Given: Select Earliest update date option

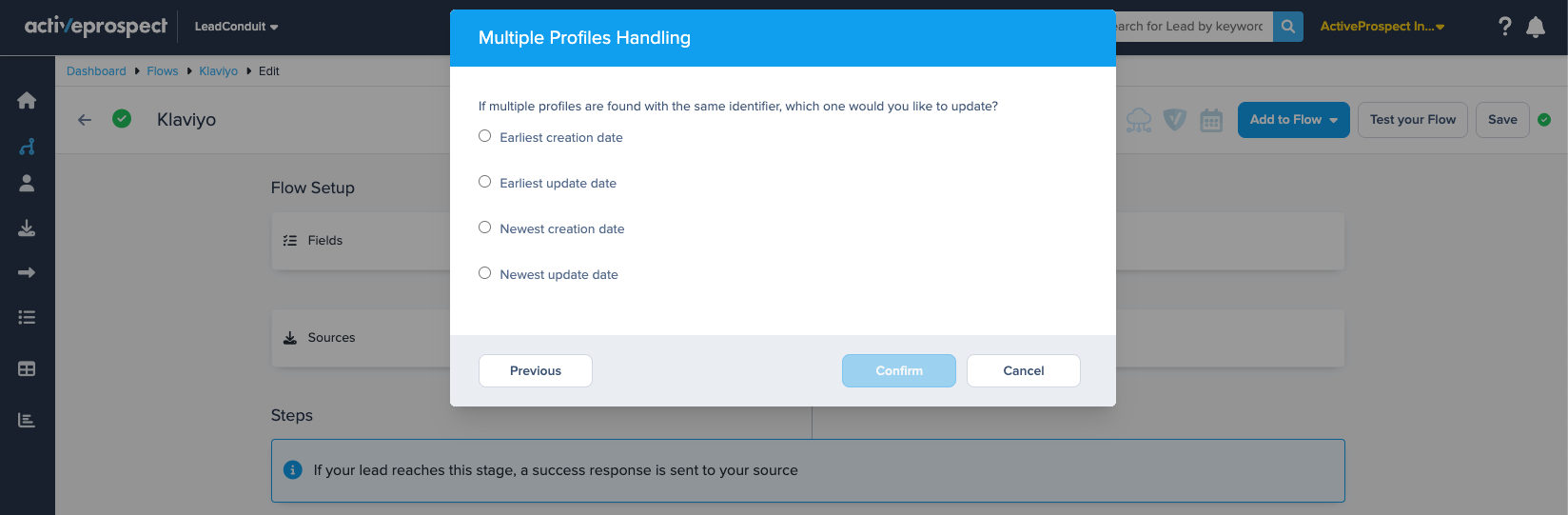Looking at the screenshot, I should tap(485, 182).
